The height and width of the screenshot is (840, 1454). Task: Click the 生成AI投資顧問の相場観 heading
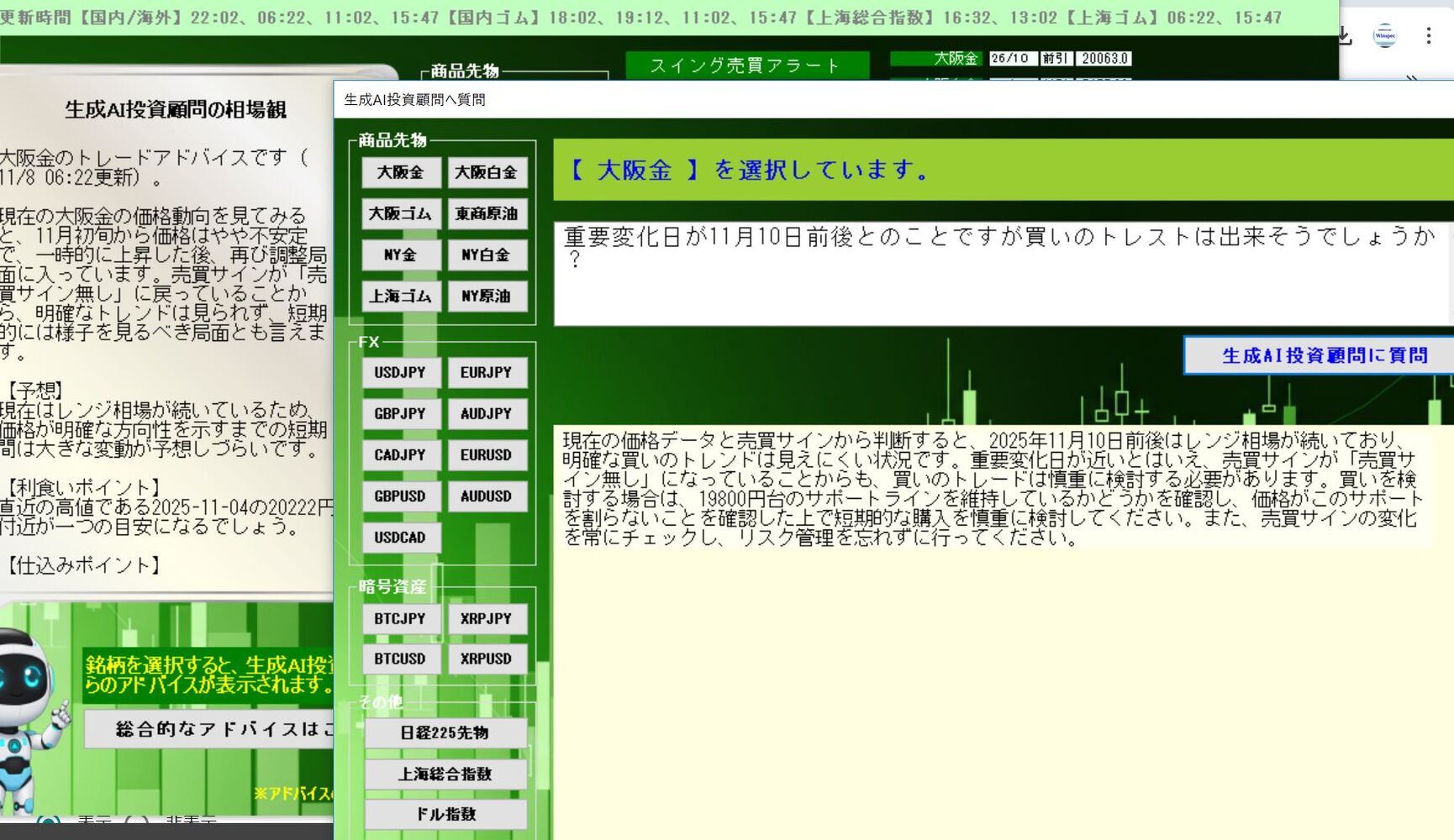(176, 110)
